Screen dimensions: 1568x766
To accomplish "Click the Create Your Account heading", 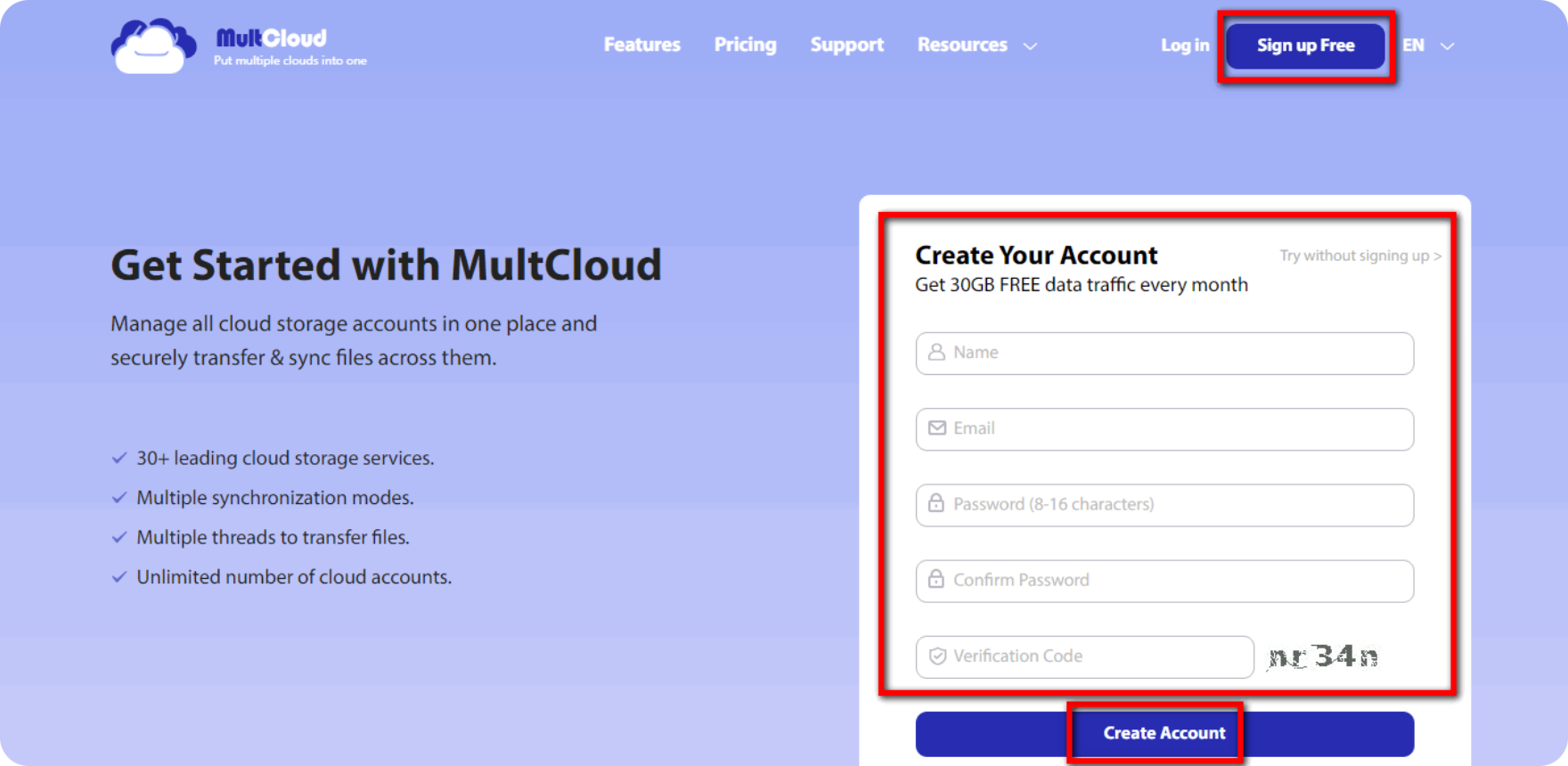I will [1036, 256].
